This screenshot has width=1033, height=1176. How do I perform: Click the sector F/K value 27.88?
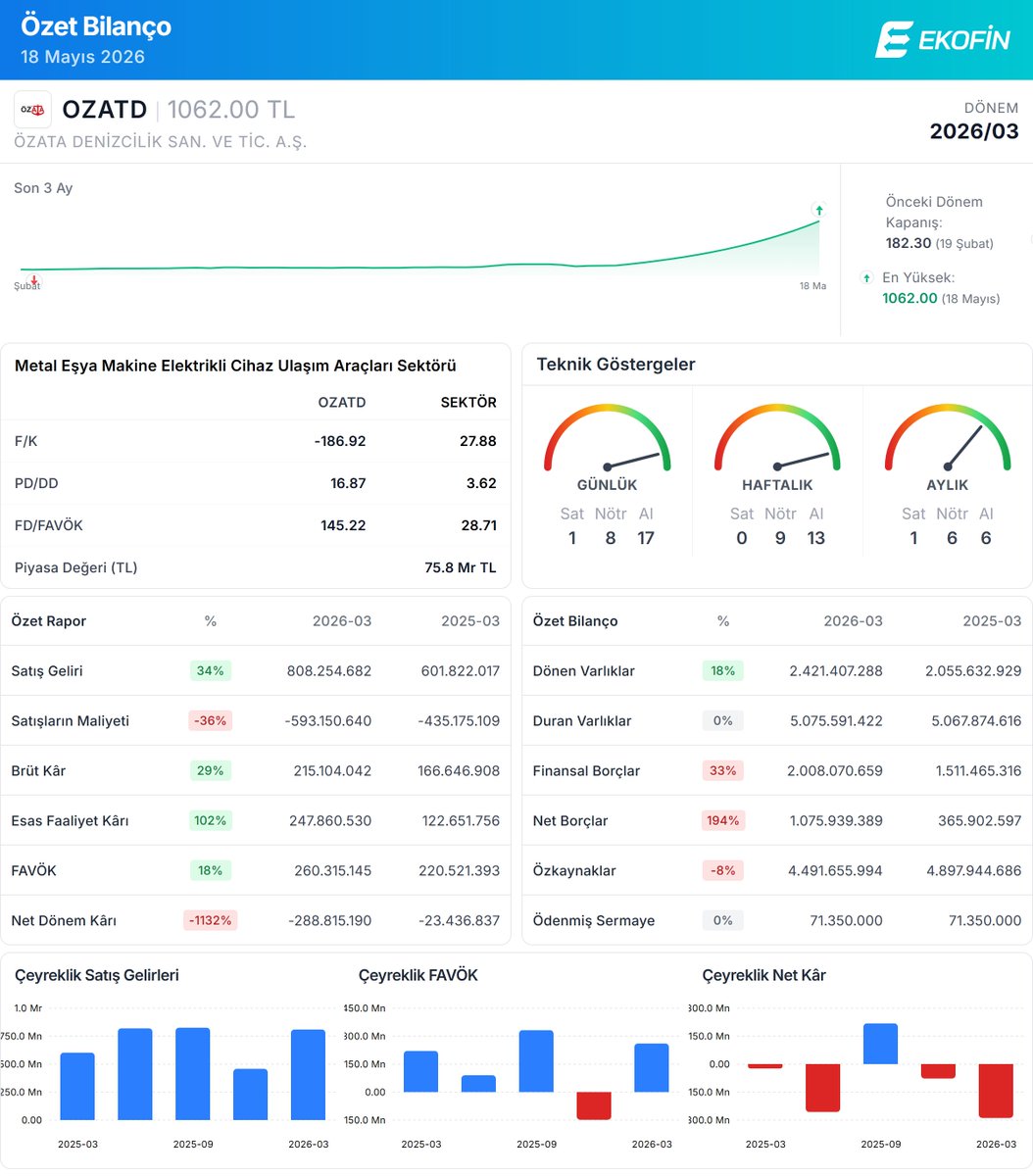tap(478, 441)
